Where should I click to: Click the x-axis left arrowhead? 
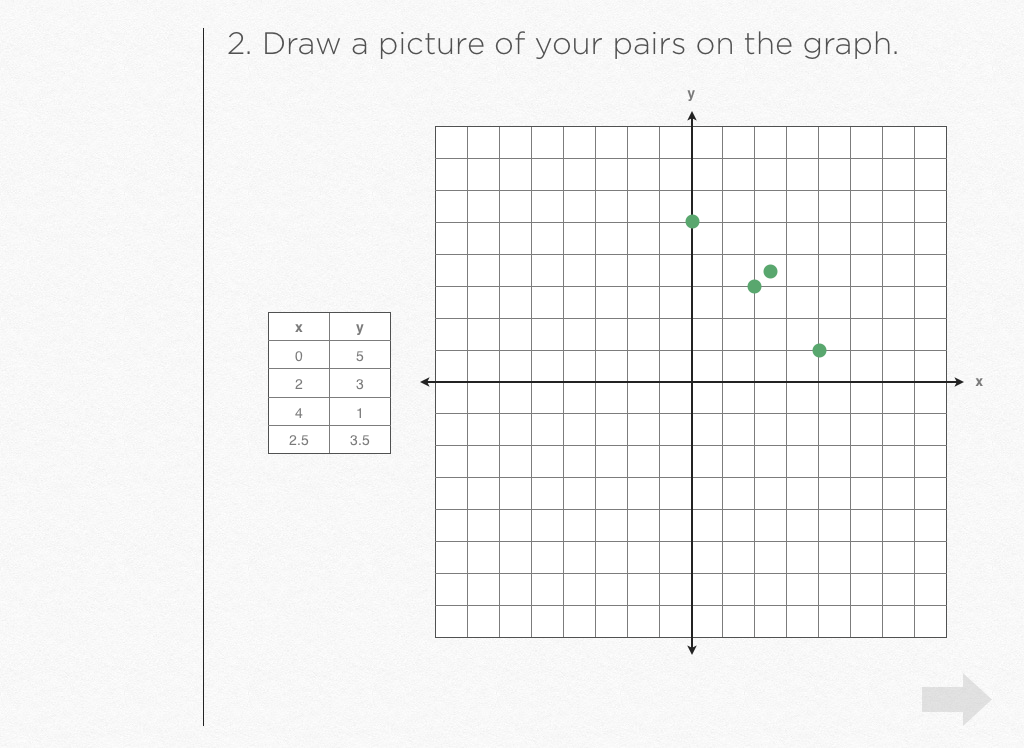point(426,382)
